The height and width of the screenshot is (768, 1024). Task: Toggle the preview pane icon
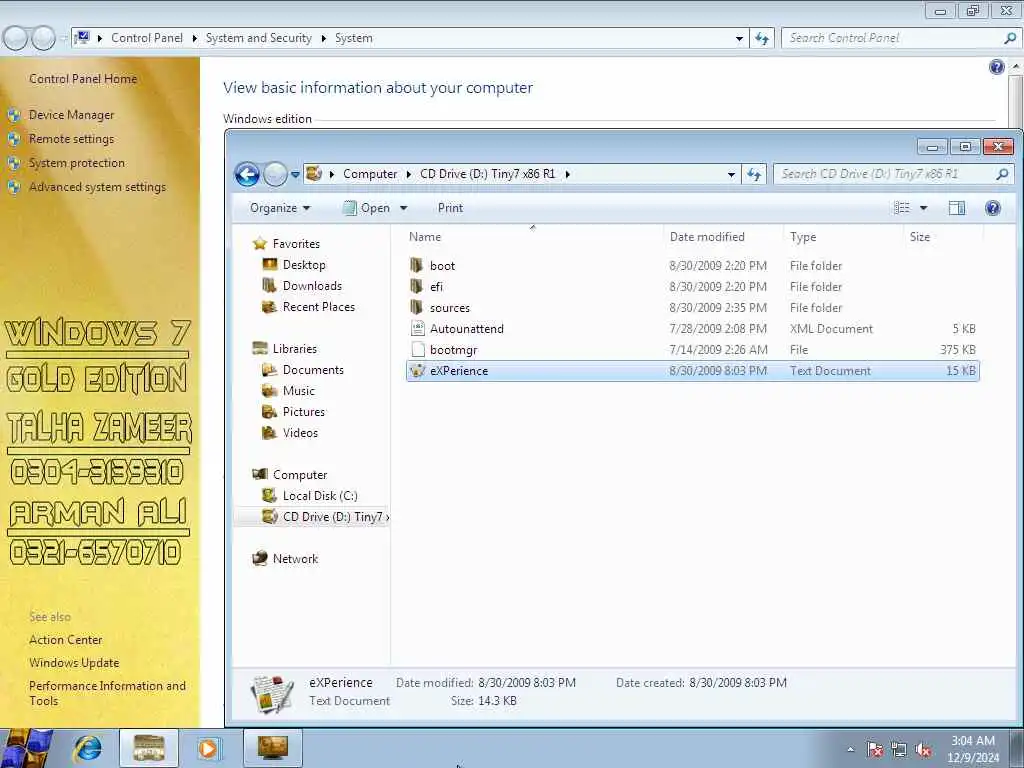coord(957,208)
